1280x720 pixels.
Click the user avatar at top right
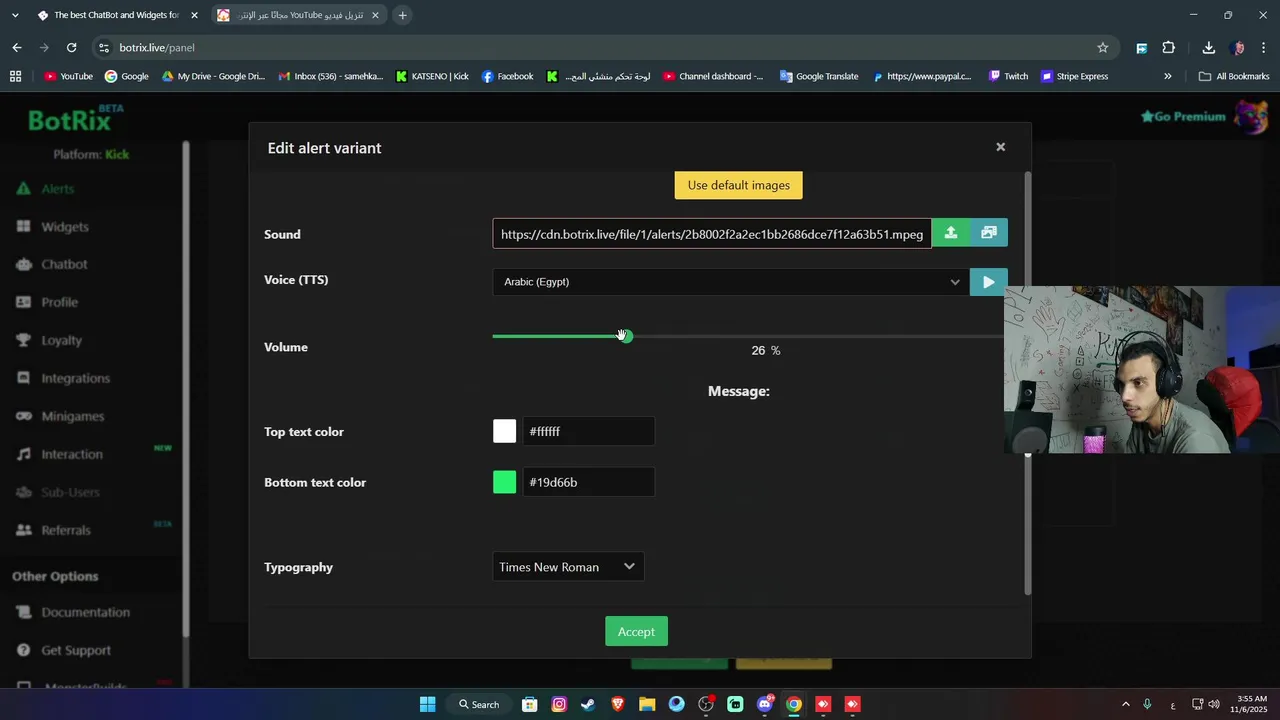(x=1251, y=116)
